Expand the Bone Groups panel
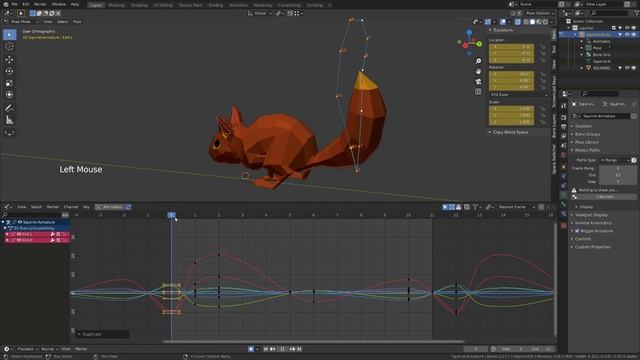This screenshot has height=360, width=640. (x=587, y=134)
